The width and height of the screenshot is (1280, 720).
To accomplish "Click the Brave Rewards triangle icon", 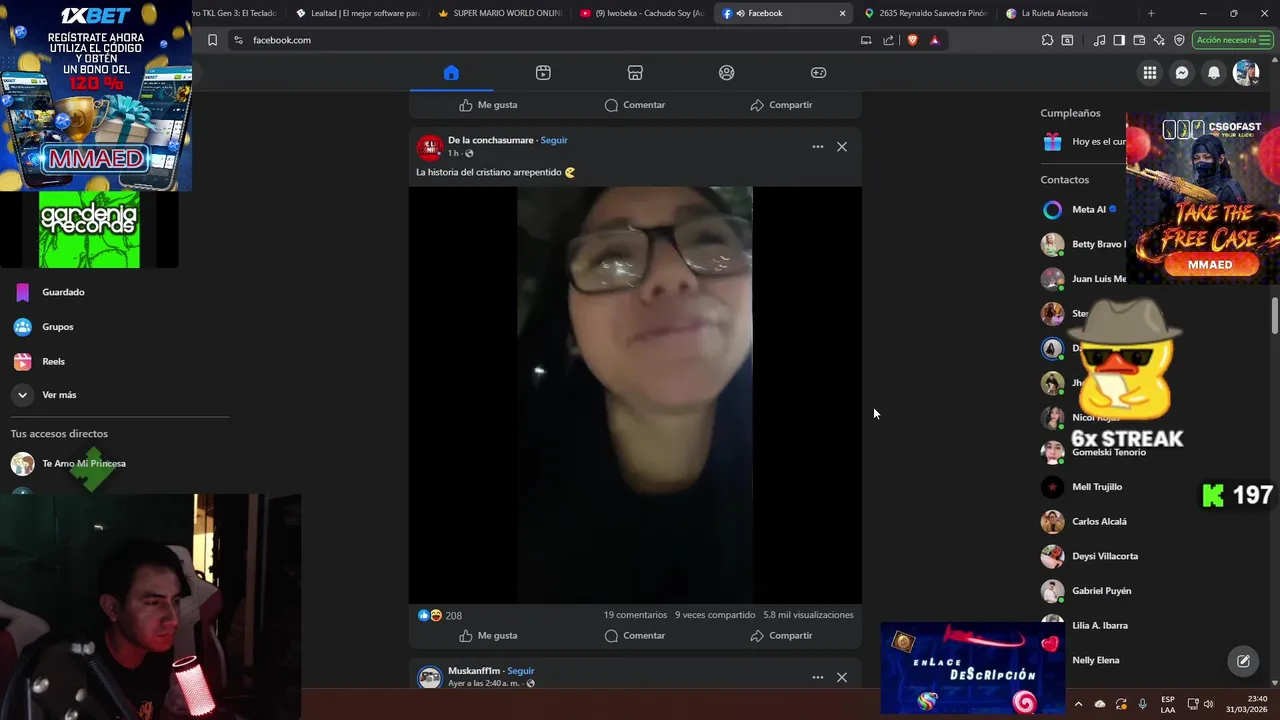I will coord(934,40).
